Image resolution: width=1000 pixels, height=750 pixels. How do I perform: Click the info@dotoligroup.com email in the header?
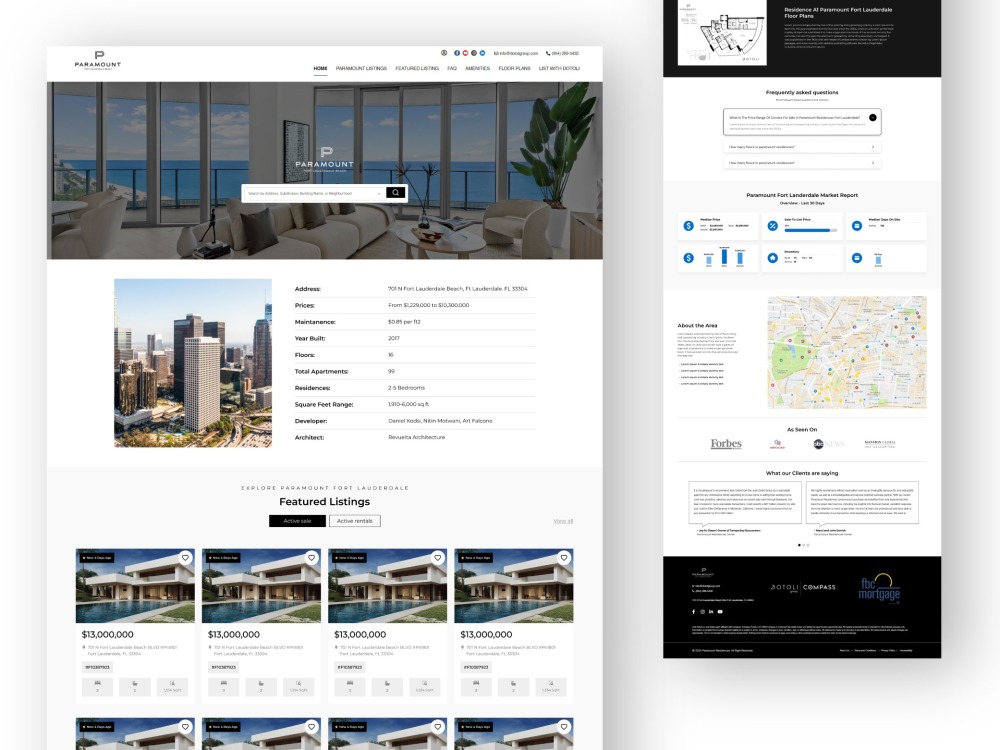tap(516, 54)
